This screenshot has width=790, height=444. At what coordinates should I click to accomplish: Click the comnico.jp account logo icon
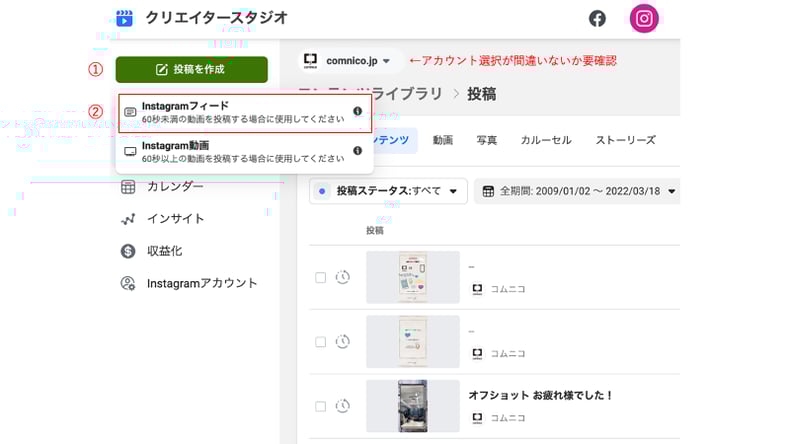tap(310, 60)
